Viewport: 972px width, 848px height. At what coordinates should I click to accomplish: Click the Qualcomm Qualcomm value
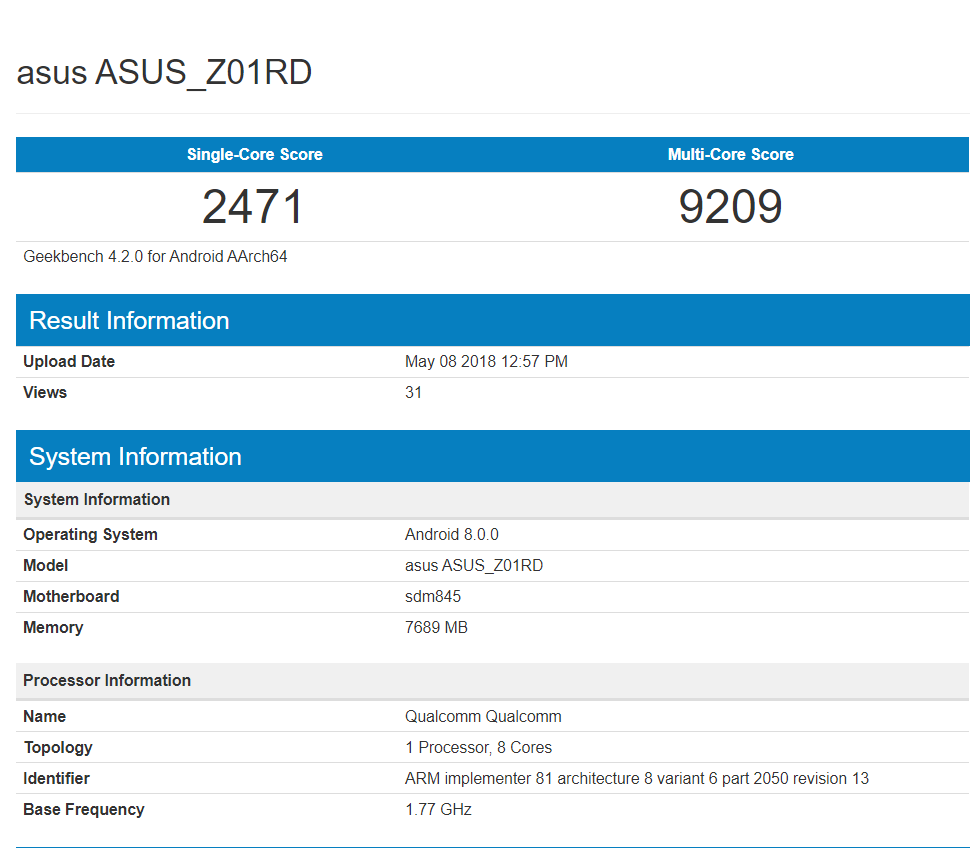(x=483, y=717)
